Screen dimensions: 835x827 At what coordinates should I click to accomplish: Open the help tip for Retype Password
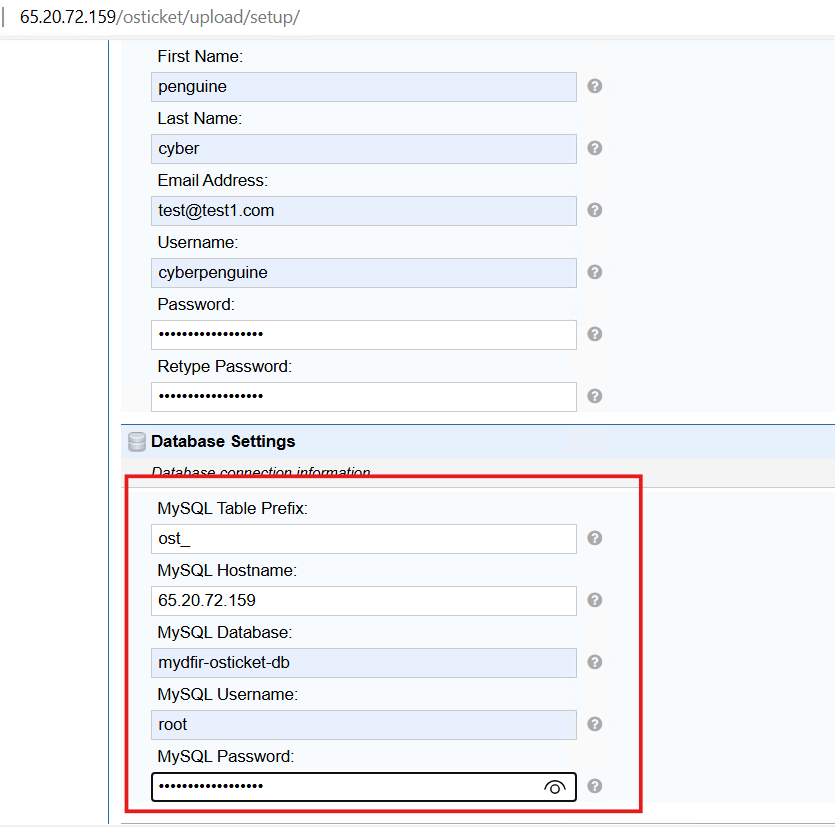click(x=594, y=396)
